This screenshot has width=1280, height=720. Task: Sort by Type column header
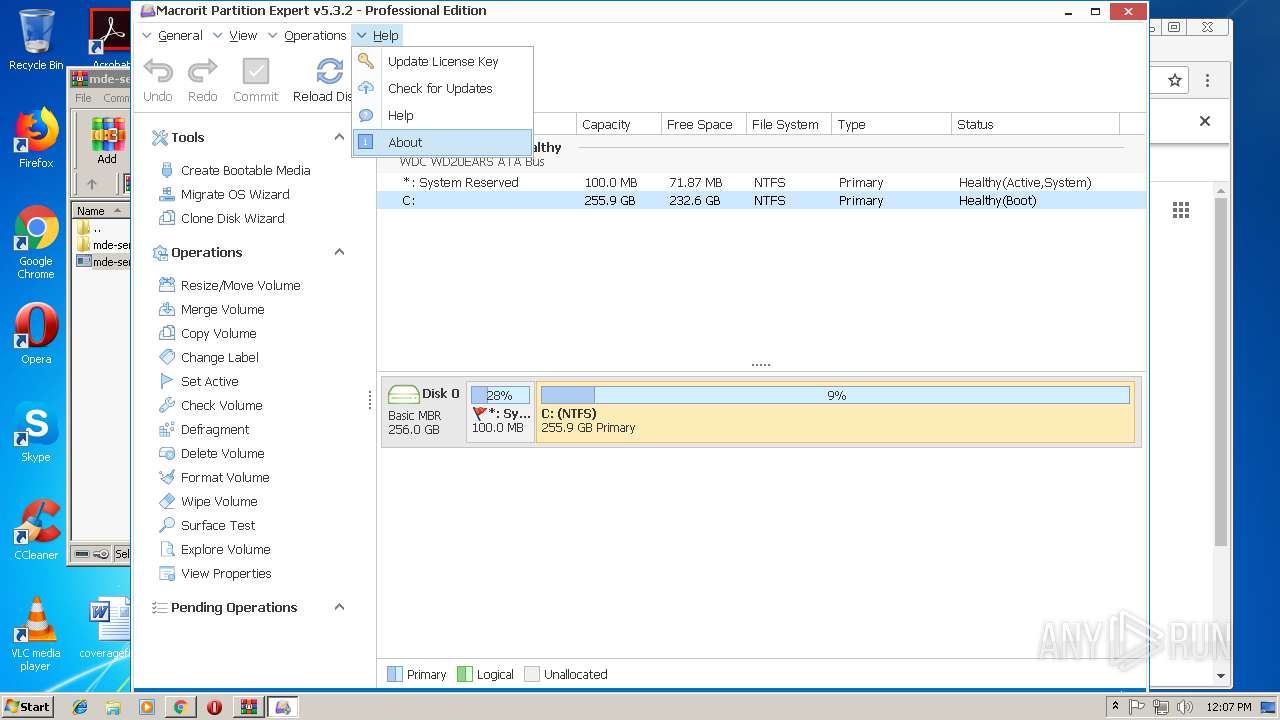pyautogui.click(x=891, y=124)
